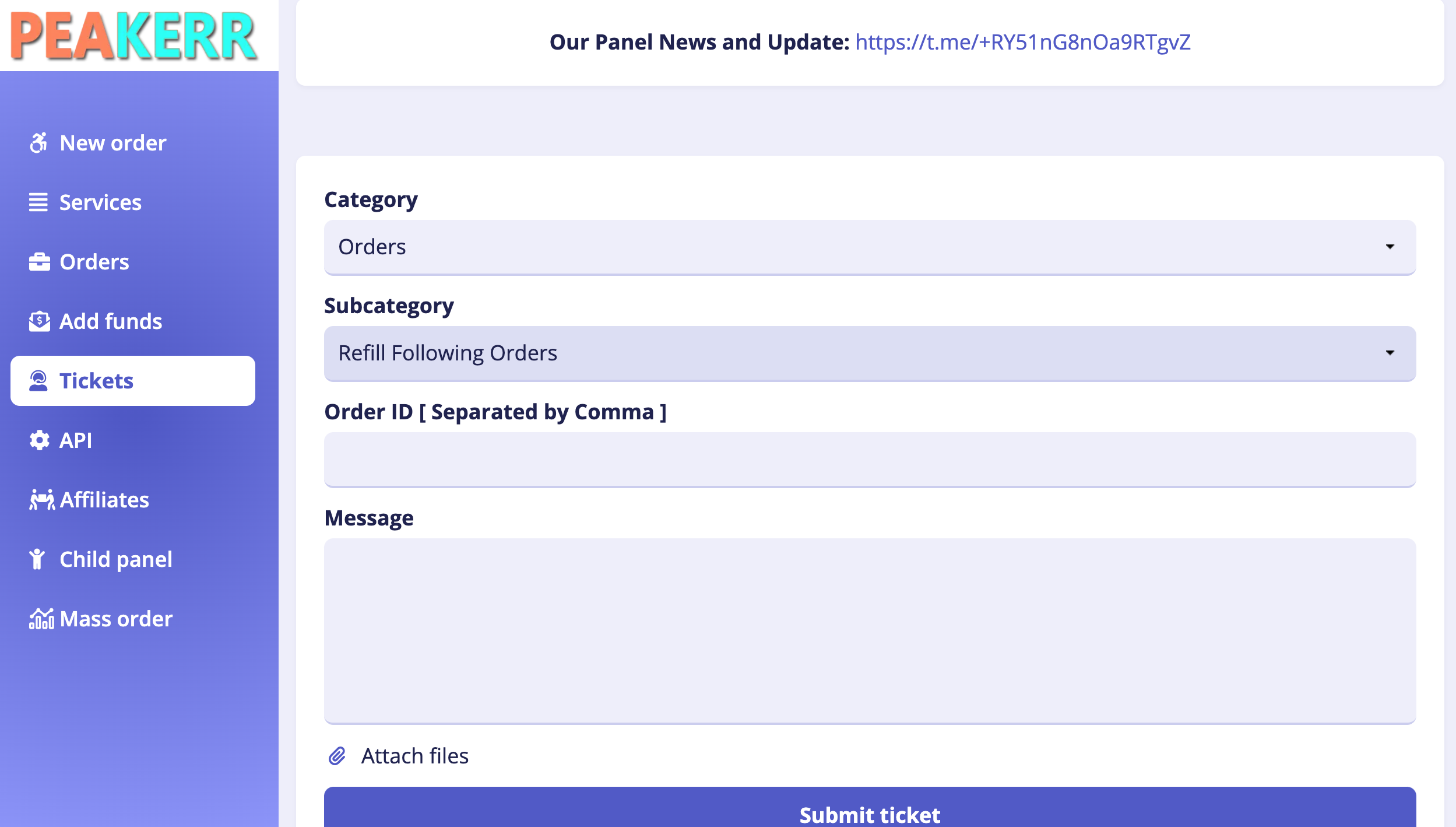Click the Child panel person icon

(37, 559)
